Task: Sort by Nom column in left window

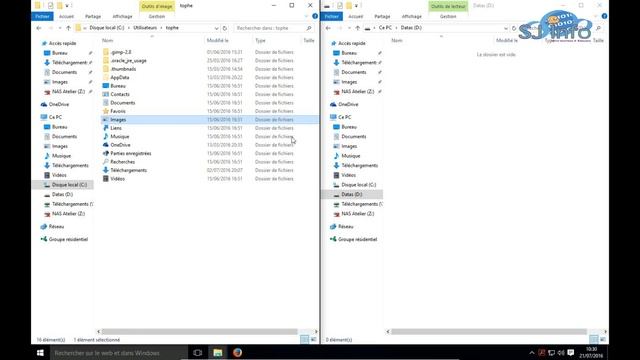Action: tap(107, 40)
